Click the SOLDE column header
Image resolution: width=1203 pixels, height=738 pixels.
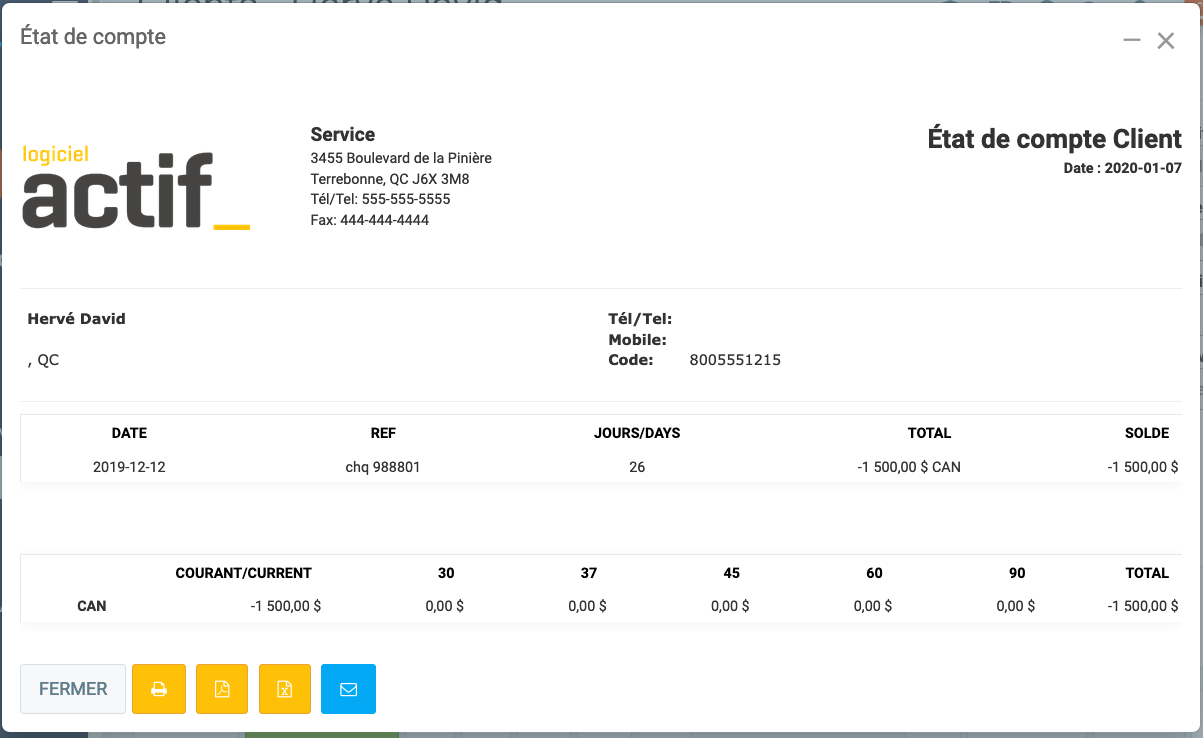(x=1146, y=433)
